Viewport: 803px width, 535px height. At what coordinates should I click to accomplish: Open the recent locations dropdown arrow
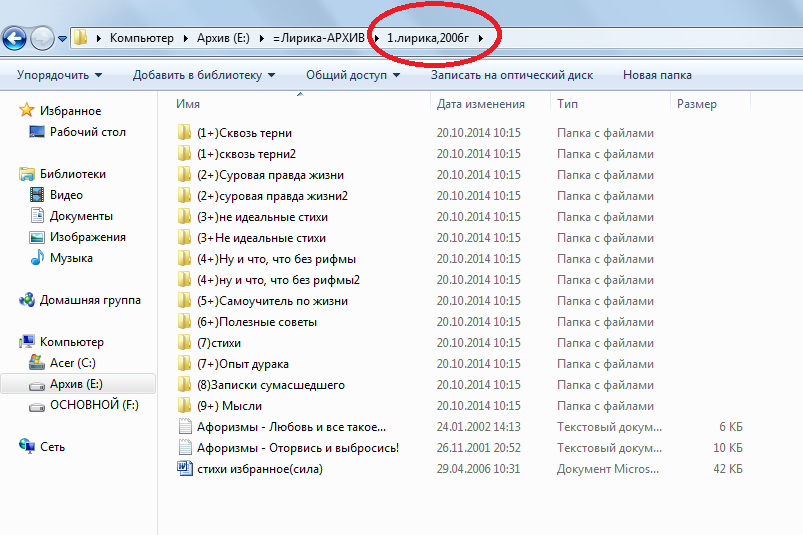[x=63, y=39]
